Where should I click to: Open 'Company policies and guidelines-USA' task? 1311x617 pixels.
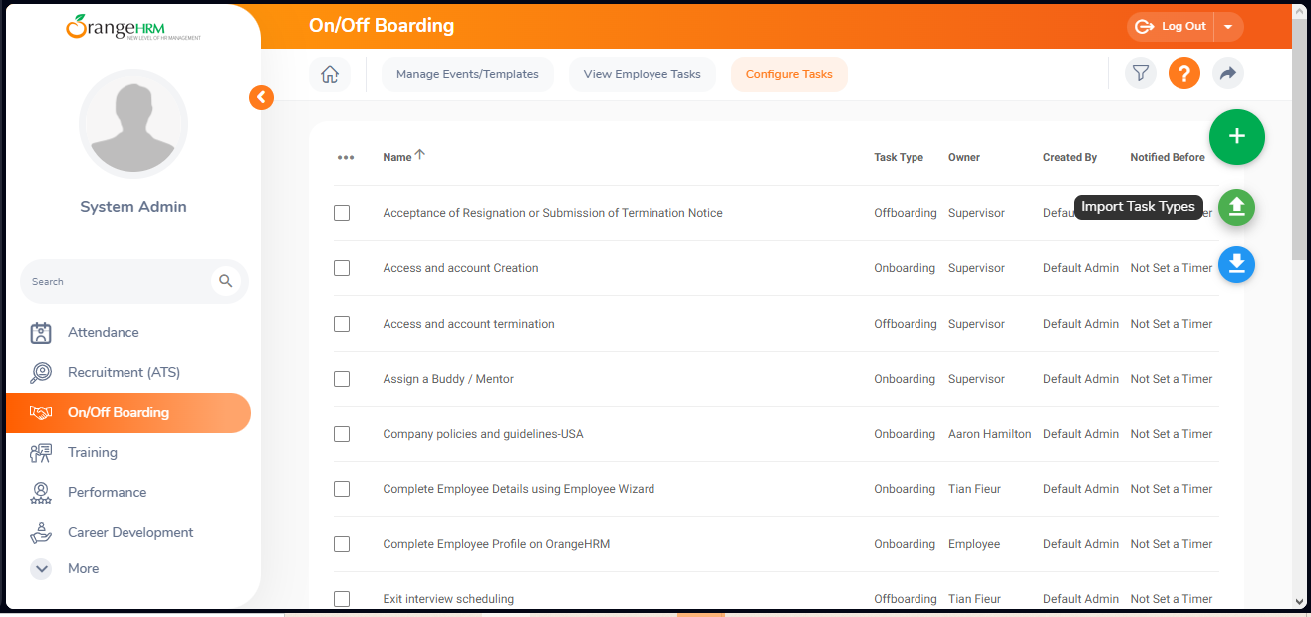pos(483,434)
